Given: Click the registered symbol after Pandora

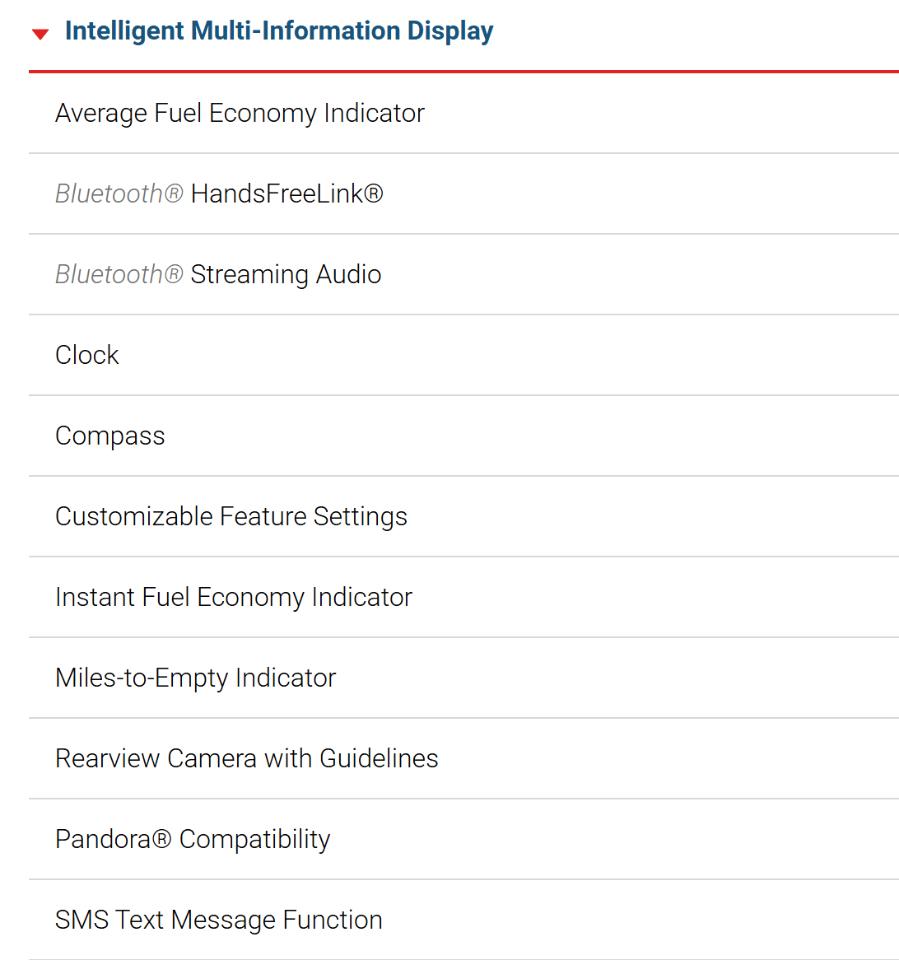Looking at the screenshot, I should click(x=161, y=839).
